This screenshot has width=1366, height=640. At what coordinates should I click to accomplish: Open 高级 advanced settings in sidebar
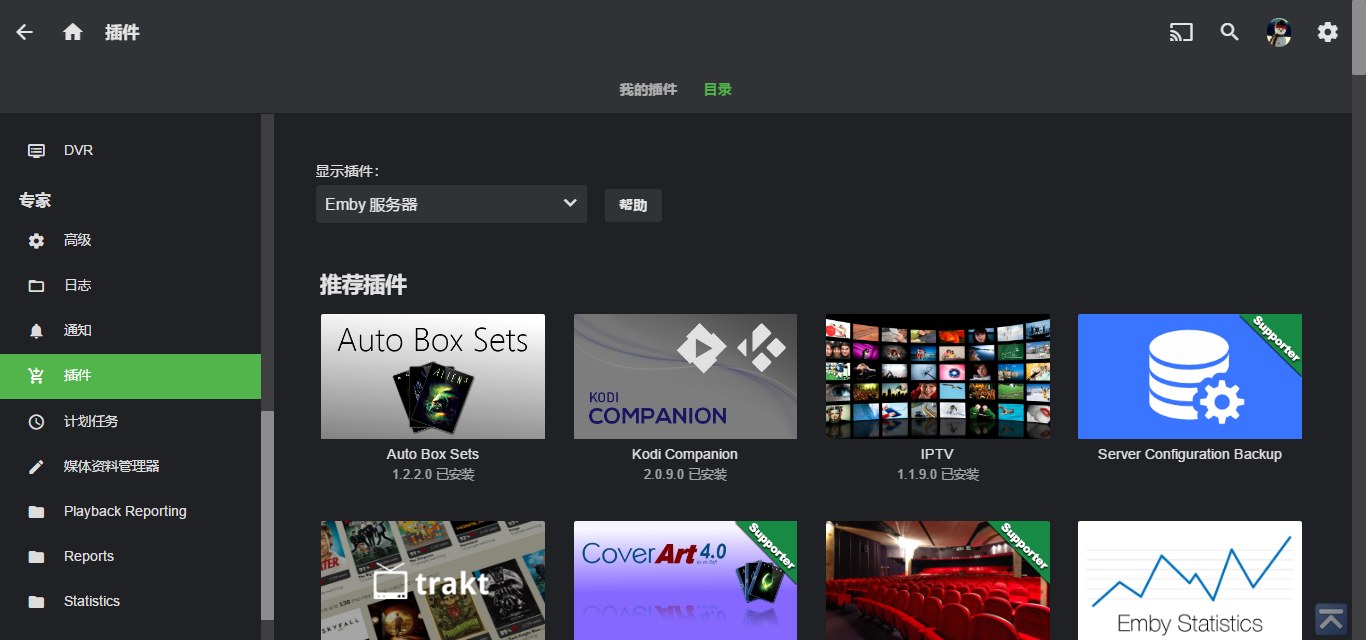(x=77, y=240)
